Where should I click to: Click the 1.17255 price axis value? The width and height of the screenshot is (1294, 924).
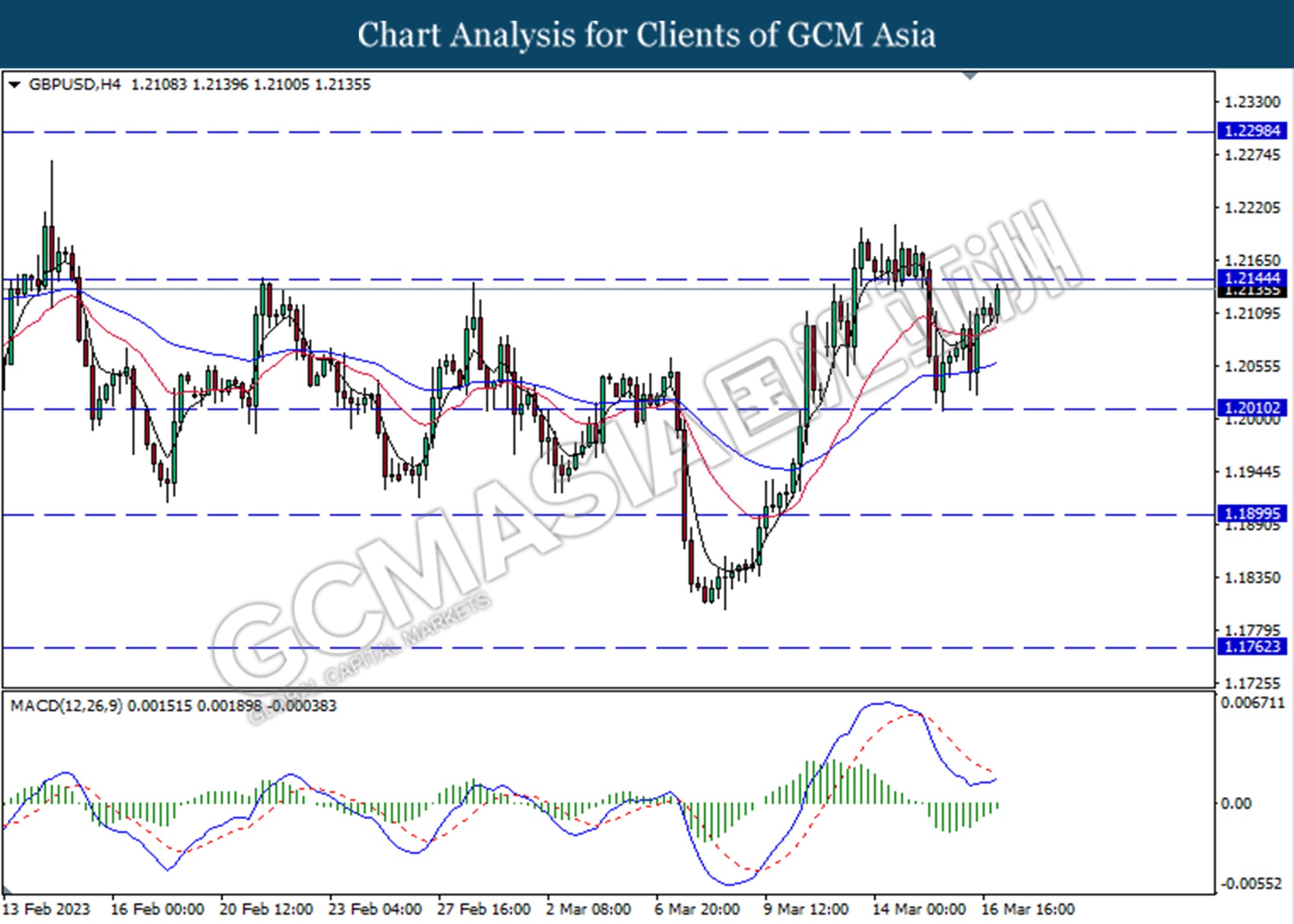click(x=1252, y=683)
